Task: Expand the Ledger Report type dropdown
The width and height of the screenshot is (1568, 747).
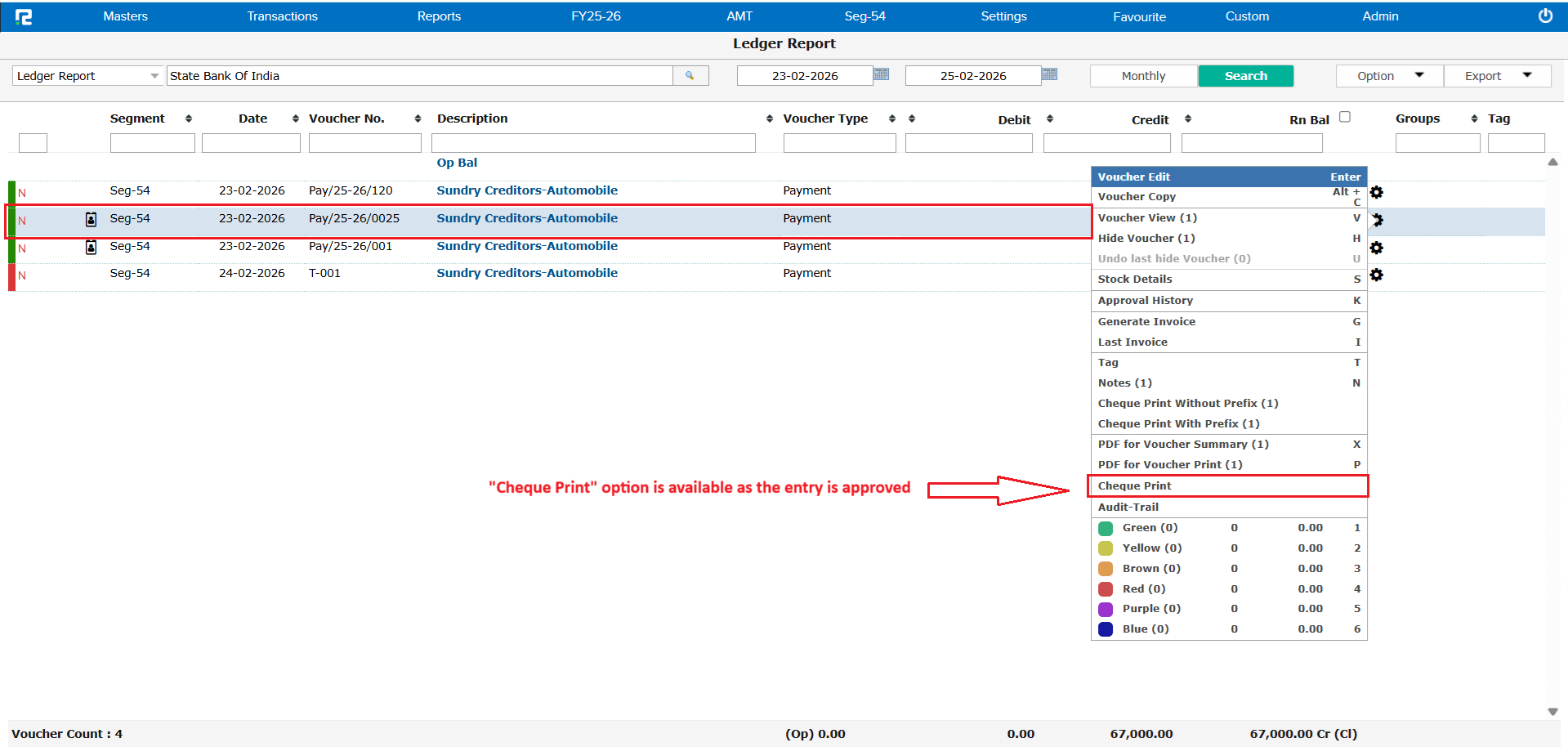Action: (x=154, y=76)
